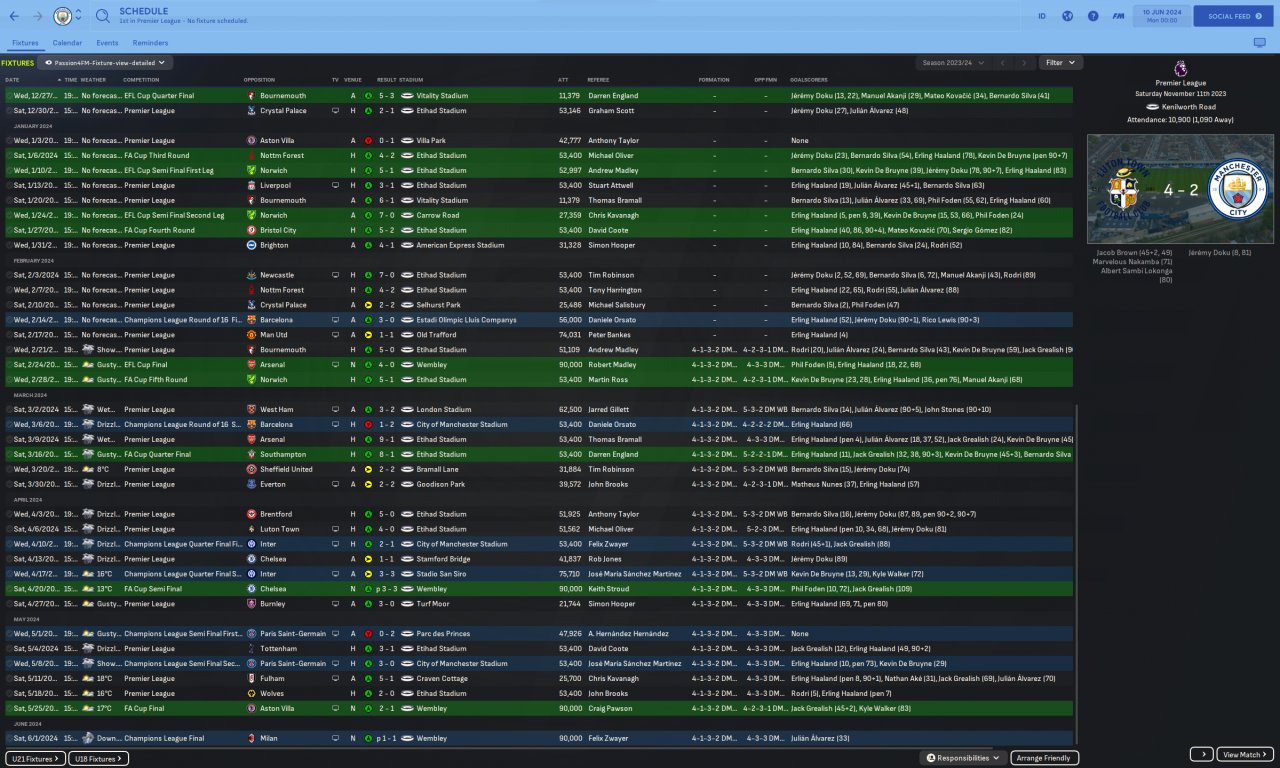Viewport: 1280px width, 768px height.
Task: Switch to the Calendar tab
Action: pyautogui.click(x=67, y=43)
